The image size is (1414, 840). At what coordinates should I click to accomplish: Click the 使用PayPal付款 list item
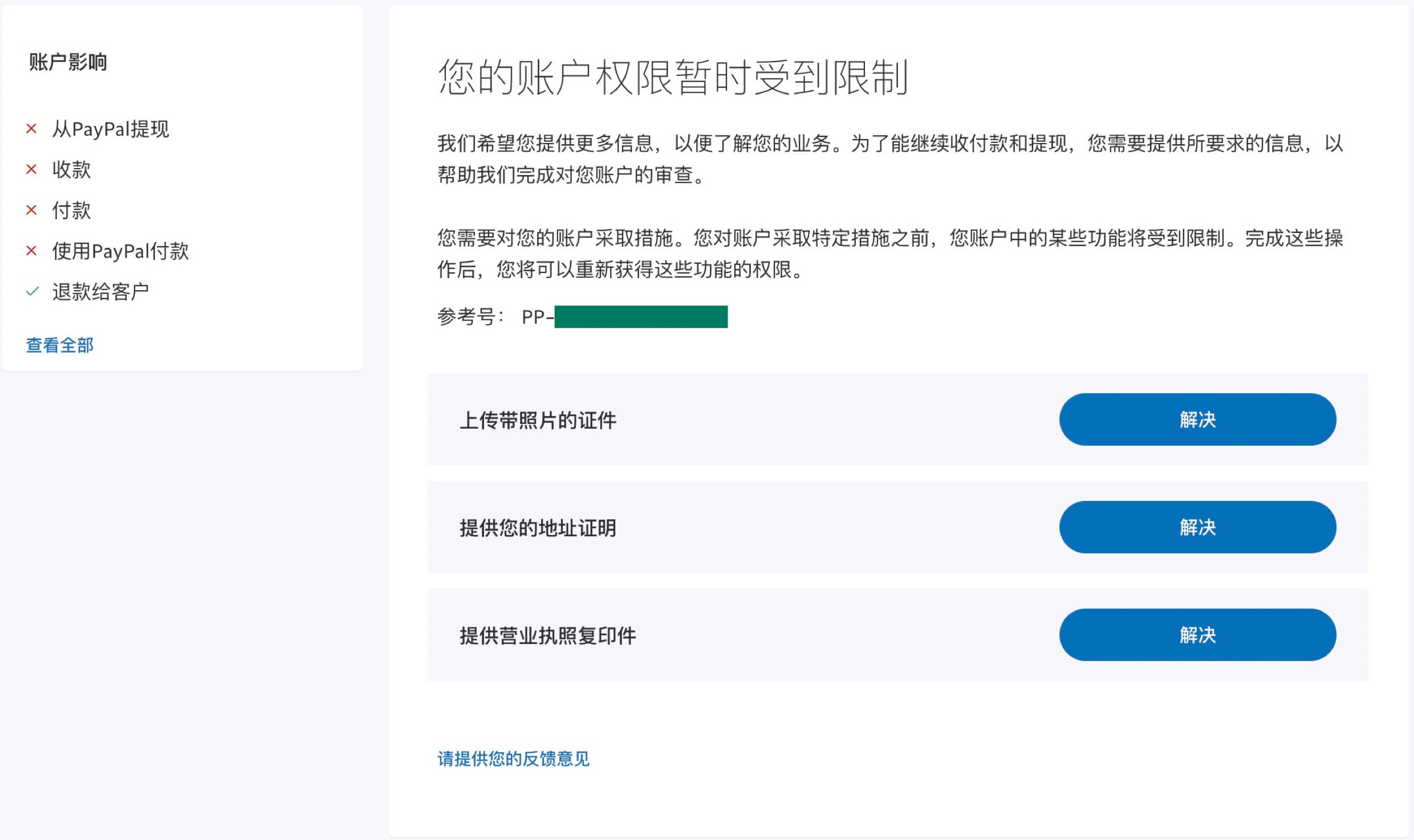point(120,251)
